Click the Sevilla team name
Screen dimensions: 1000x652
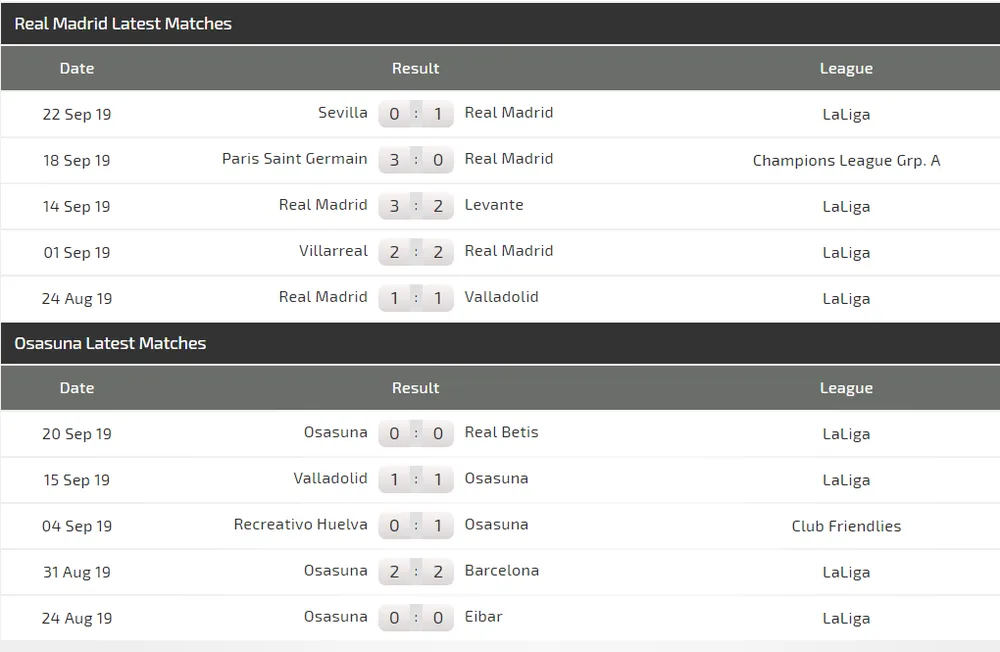342,113
